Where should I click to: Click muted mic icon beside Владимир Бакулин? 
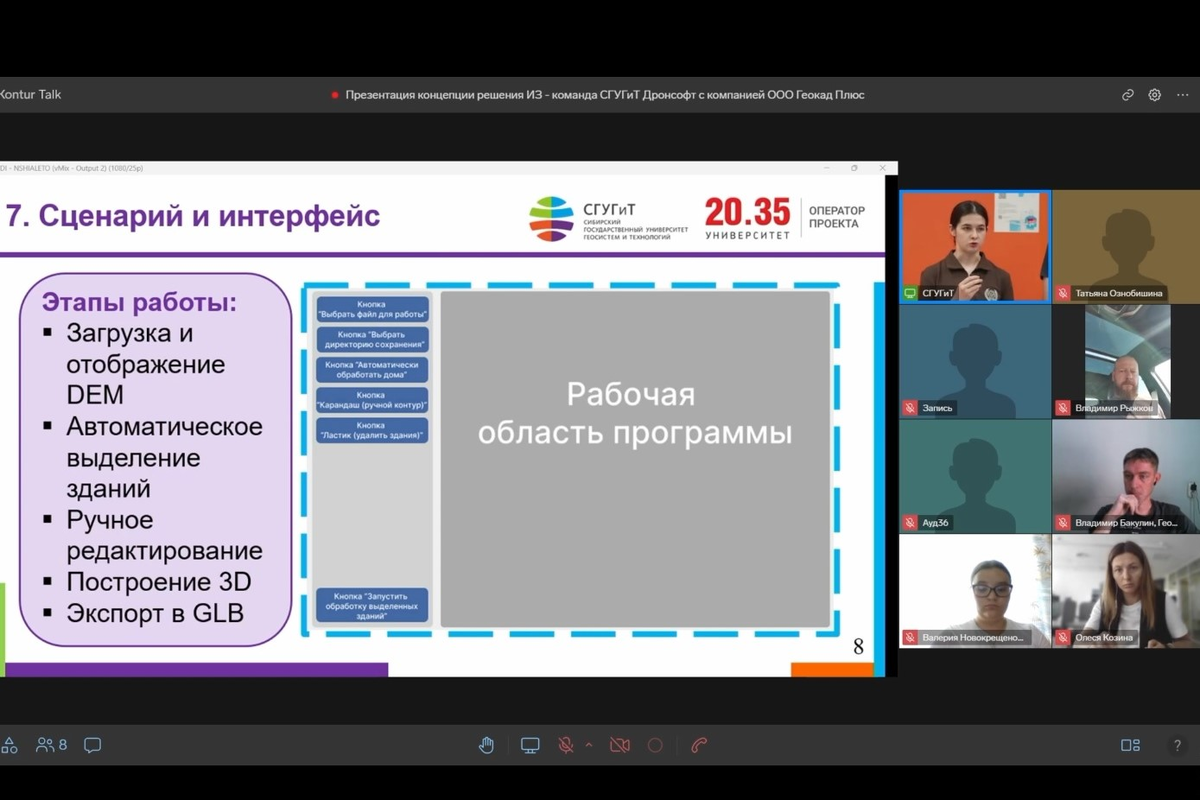tap(1063, 523)
